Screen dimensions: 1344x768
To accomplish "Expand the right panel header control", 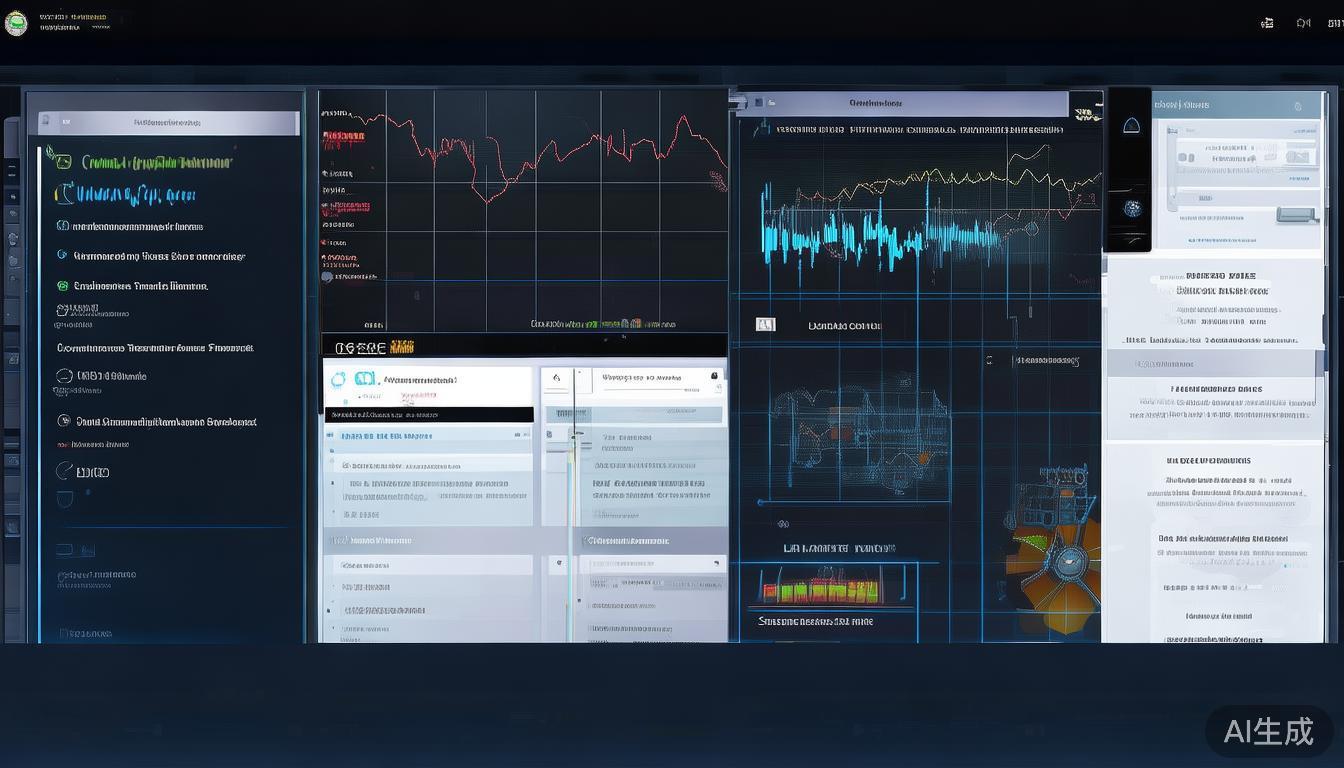I will pos(1297,105).
